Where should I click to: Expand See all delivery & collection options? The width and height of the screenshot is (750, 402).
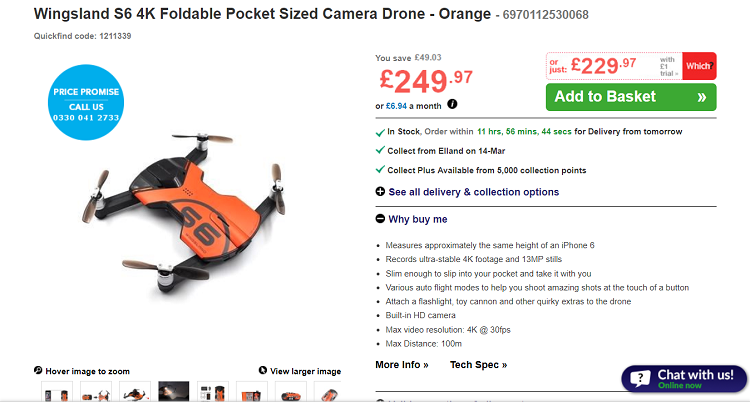[x=473, y=192]
